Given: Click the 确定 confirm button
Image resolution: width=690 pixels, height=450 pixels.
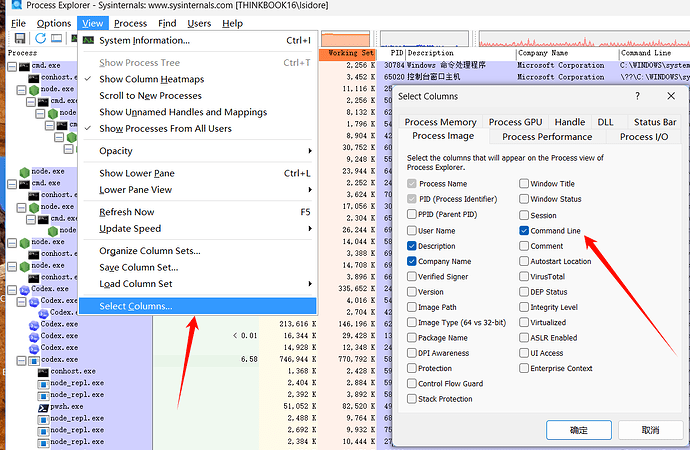Looking at the screenshot, I should [x=579, y=430].
